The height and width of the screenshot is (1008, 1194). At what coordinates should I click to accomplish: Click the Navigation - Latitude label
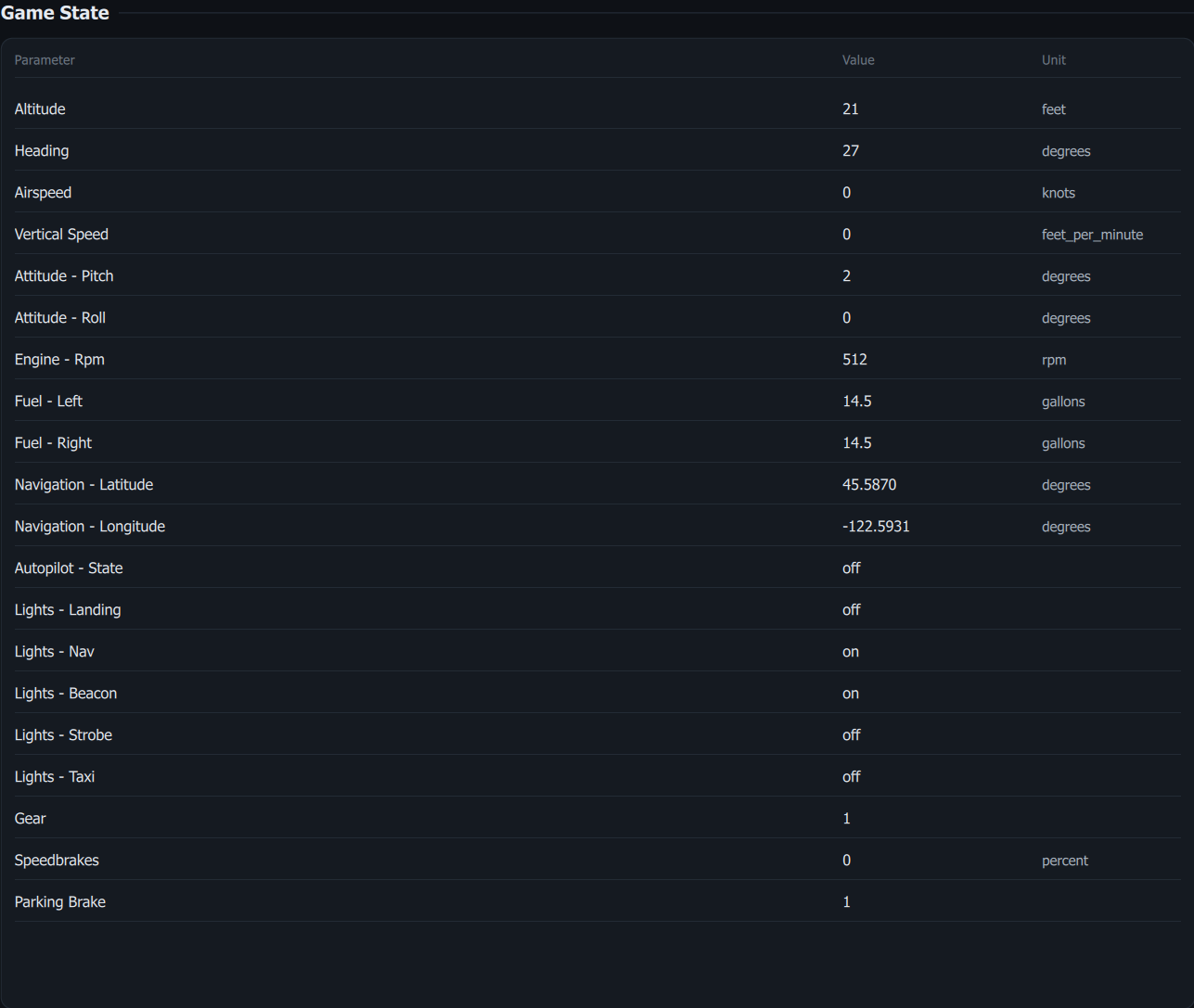tap(83, 485)
